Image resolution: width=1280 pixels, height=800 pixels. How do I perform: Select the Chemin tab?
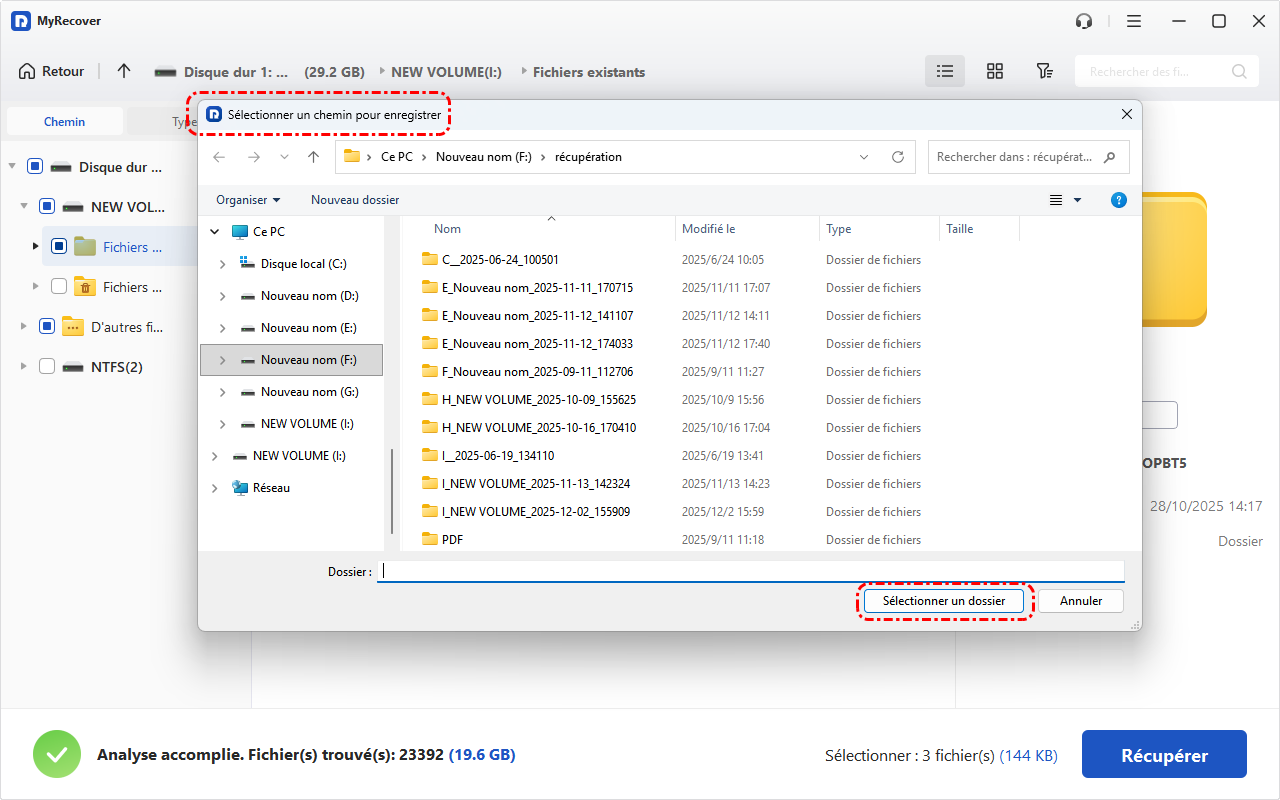pos(64,122)
